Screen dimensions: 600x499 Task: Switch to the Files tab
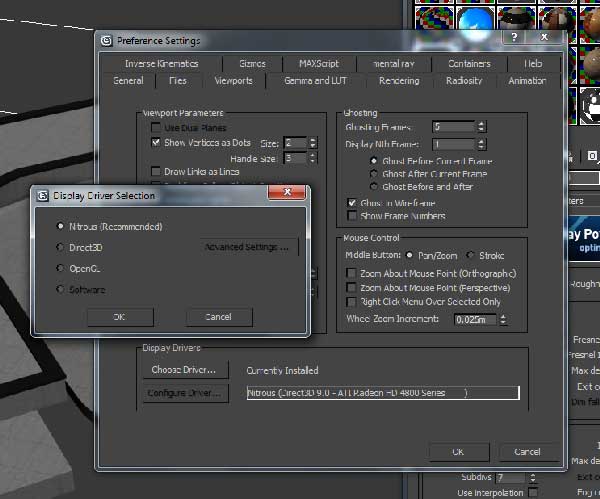[x=178, y=81]
